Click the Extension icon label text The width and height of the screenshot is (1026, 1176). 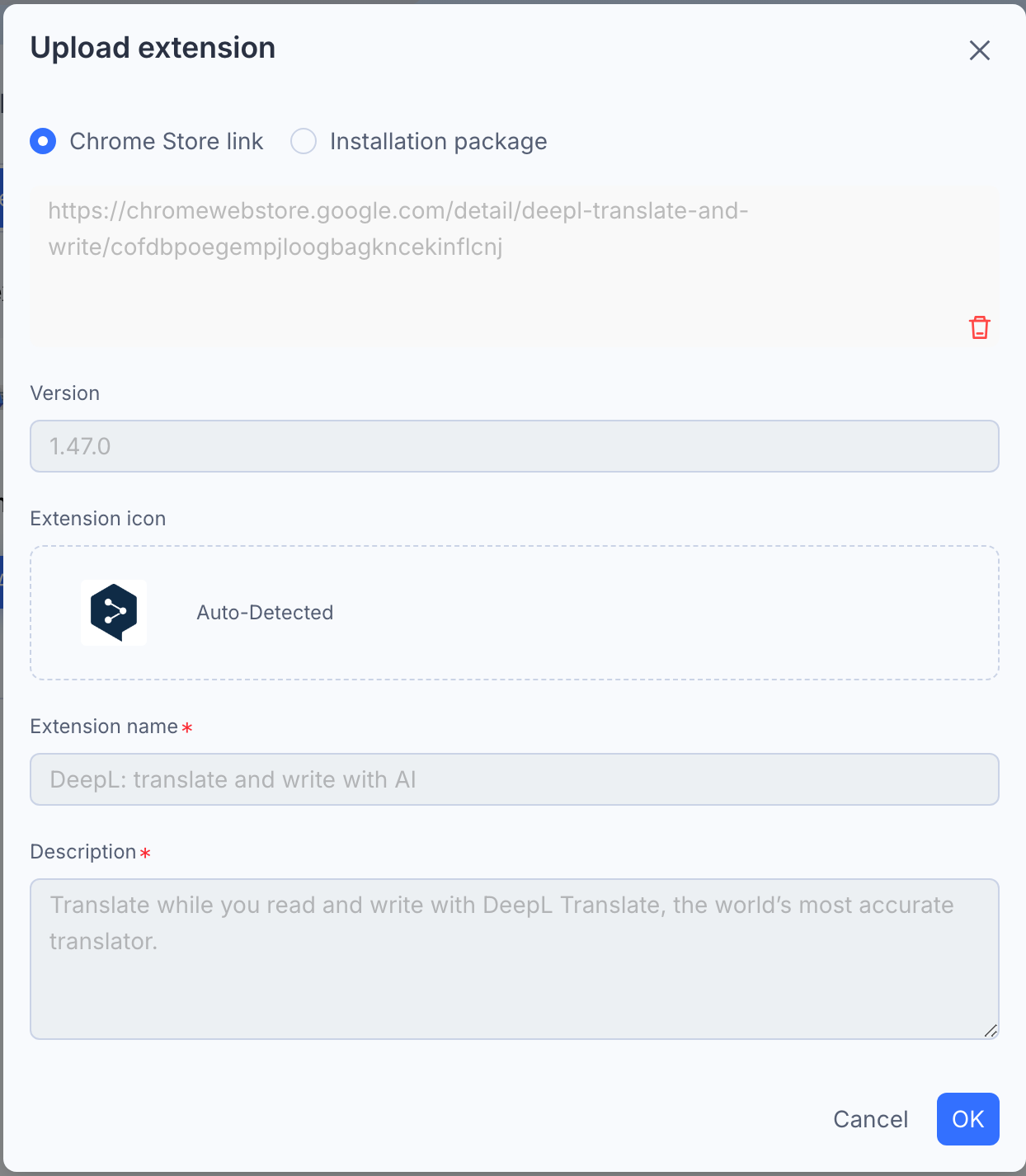(x=98, y=519)
